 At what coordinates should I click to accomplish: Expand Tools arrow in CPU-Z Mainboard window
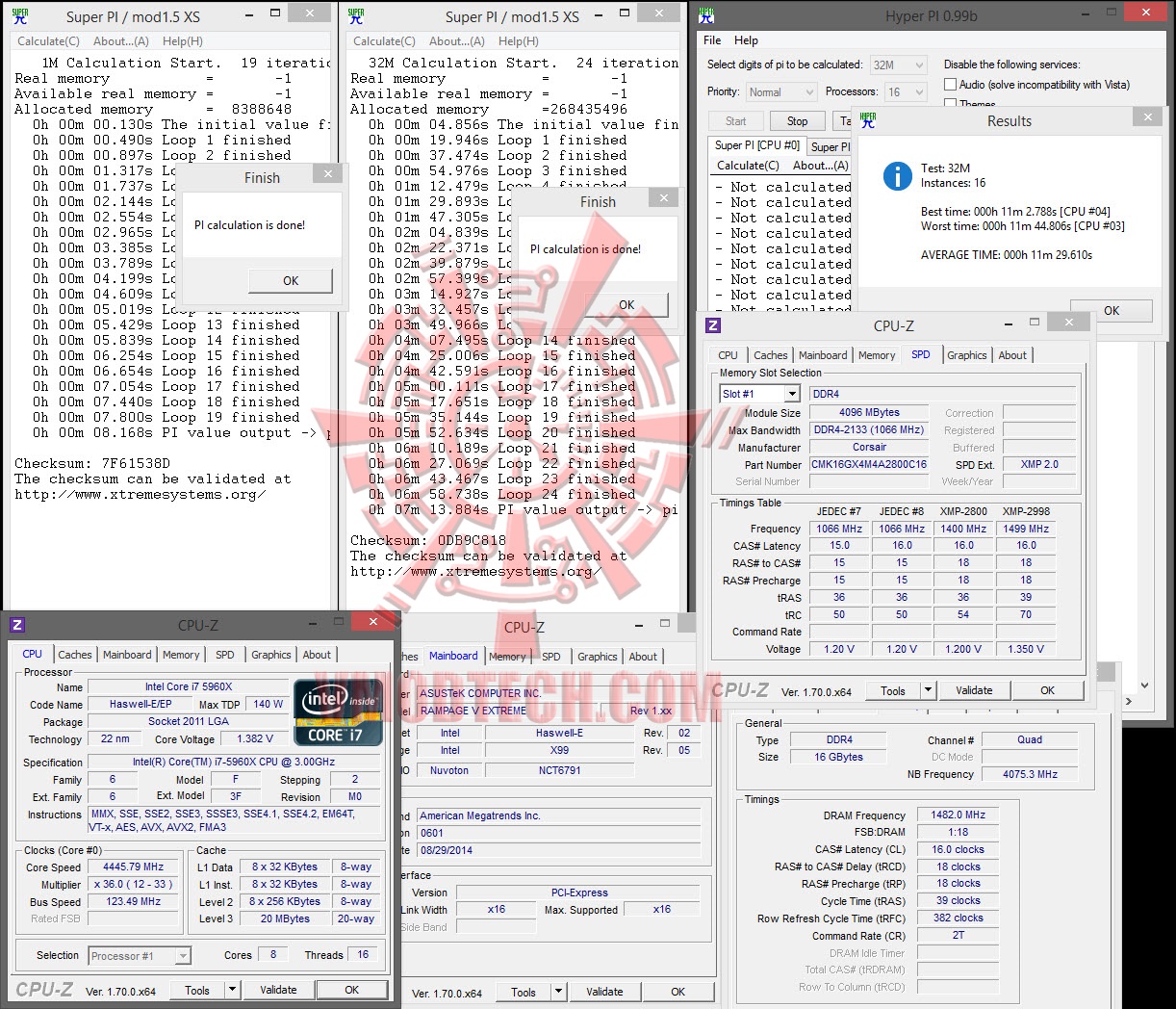[558, 992]
